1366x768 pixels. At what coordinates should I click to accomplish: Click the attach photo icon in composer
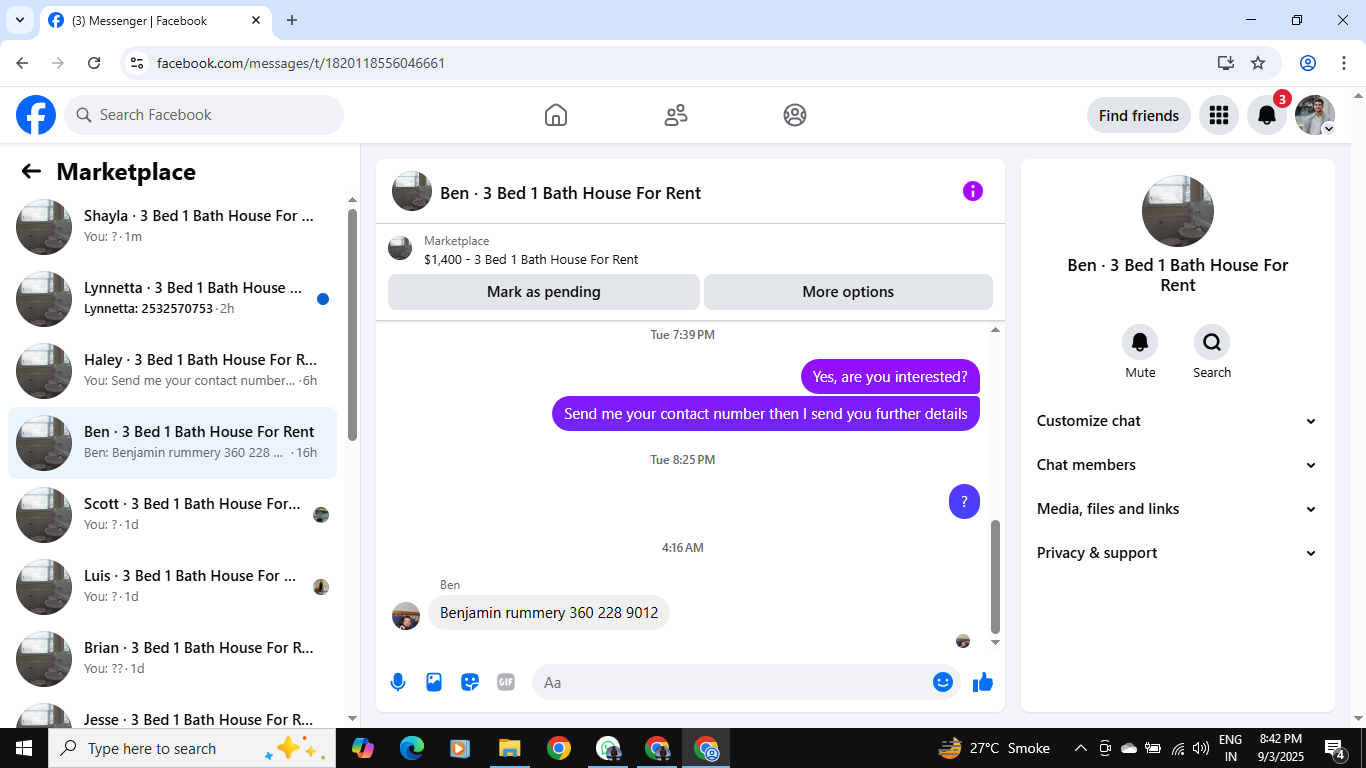434,682
